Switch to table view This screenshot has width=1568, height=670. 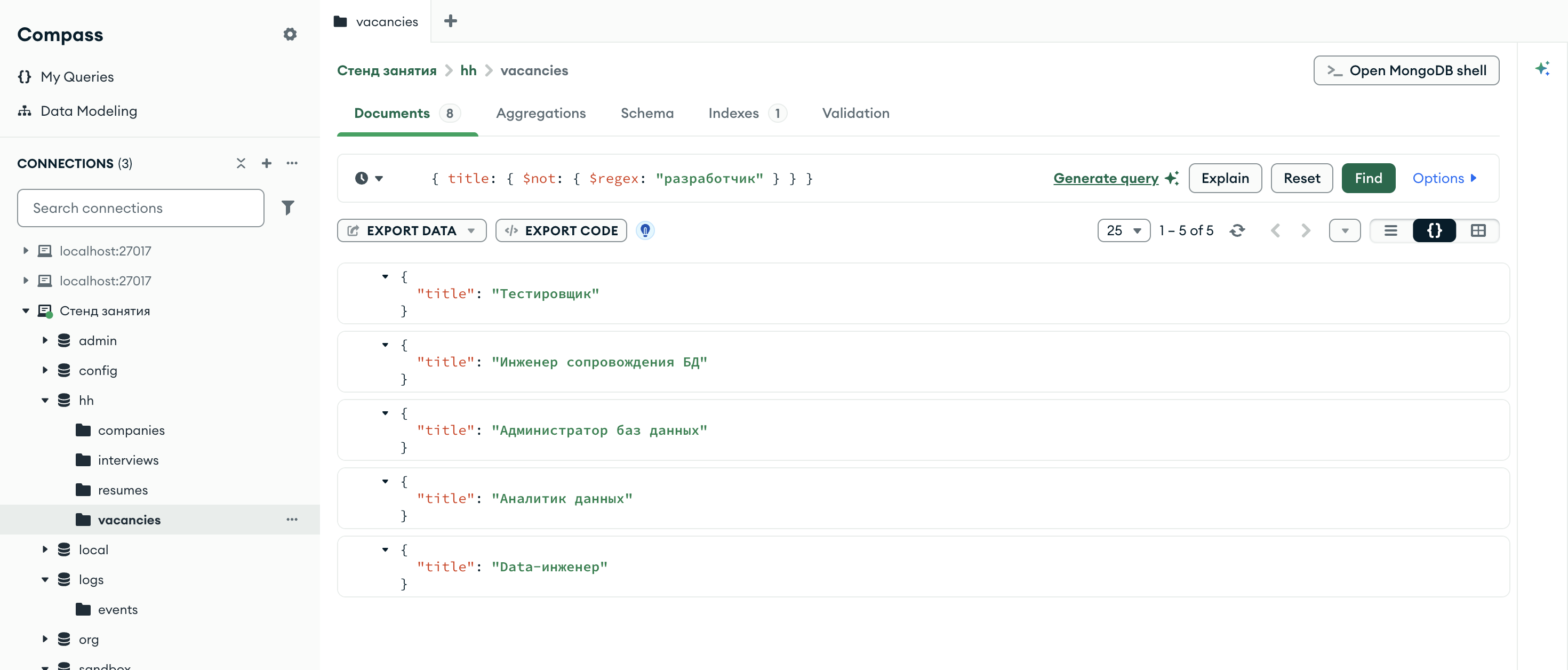[1477, 231]
